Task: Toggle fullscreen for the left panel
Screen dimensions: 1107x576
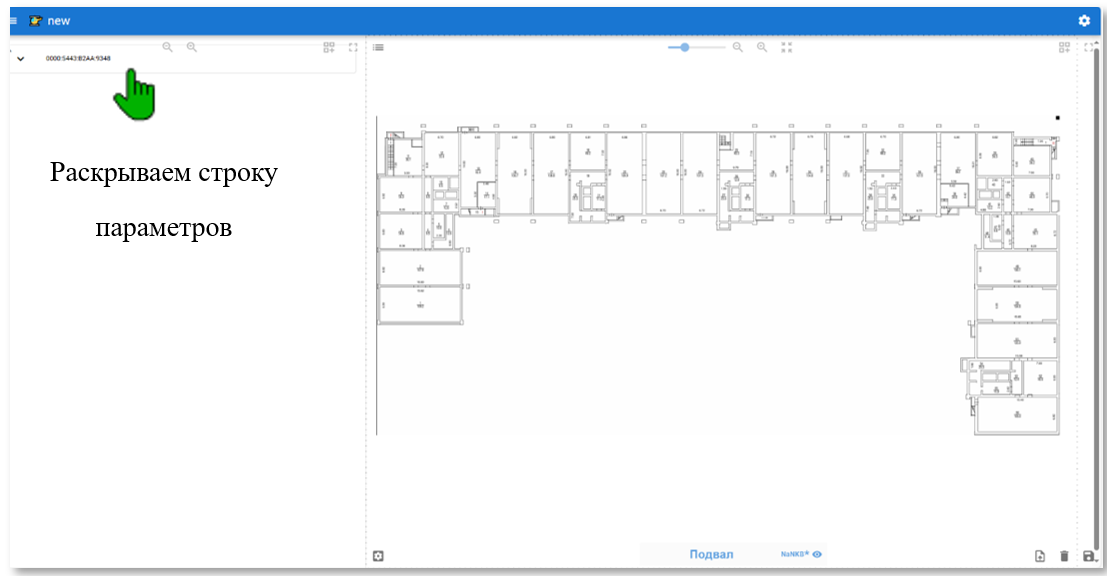Action: (x=353, y=47)
